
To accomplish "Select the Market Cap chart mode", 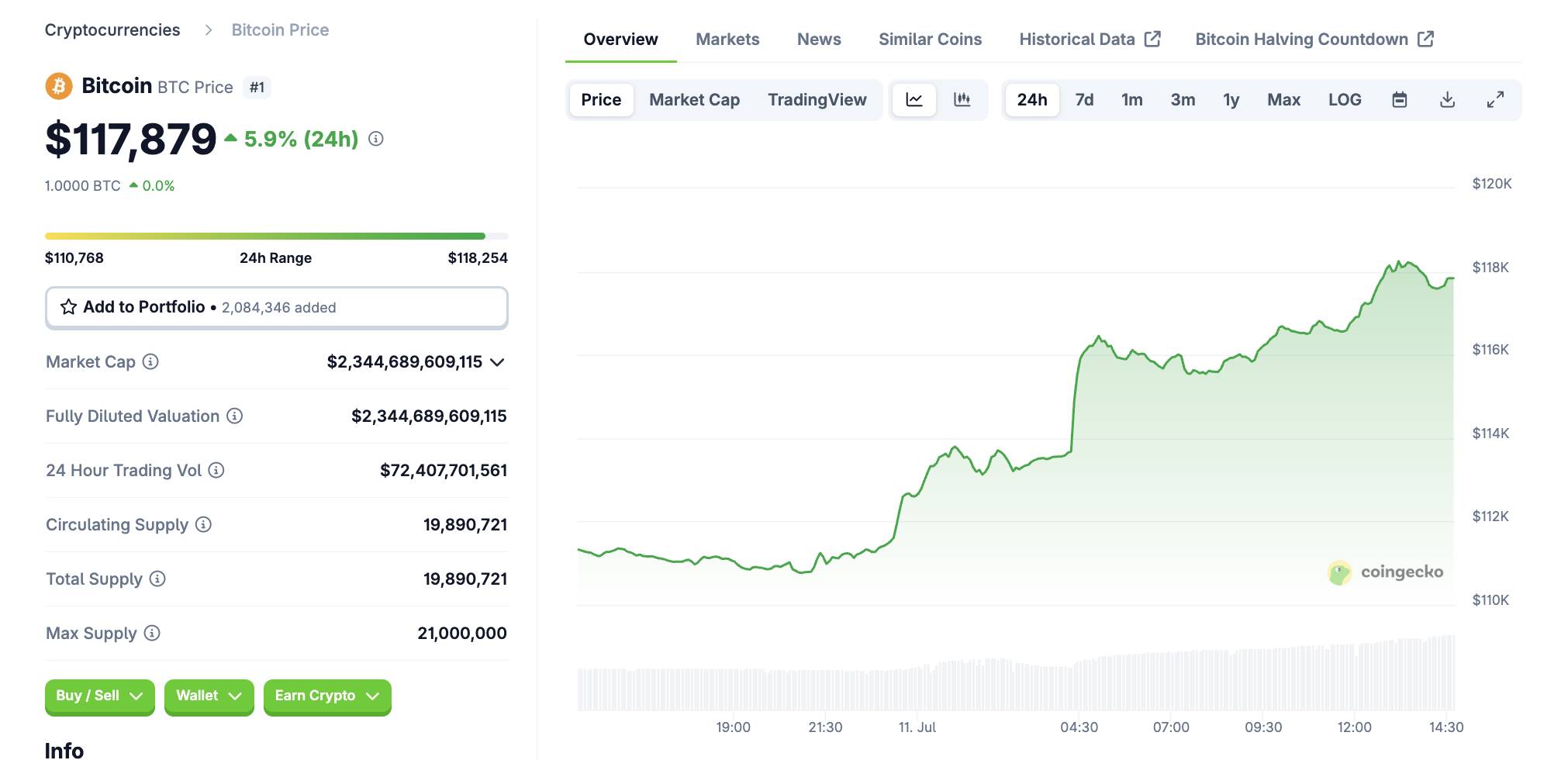I will [x=694, y=99].
